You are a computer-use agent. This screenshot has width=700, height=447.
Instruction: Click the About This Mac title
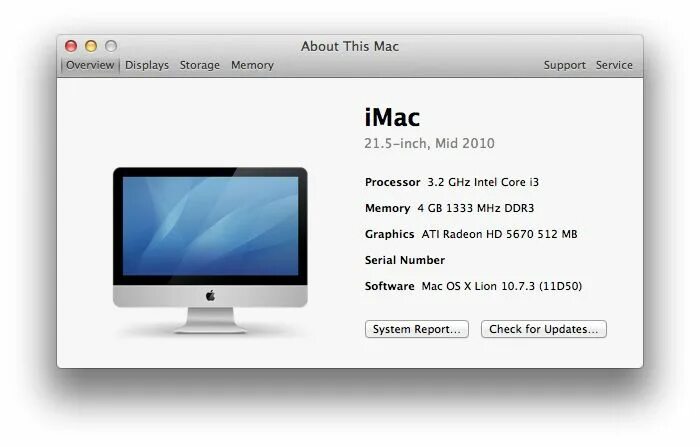click(x=350, y=46)
